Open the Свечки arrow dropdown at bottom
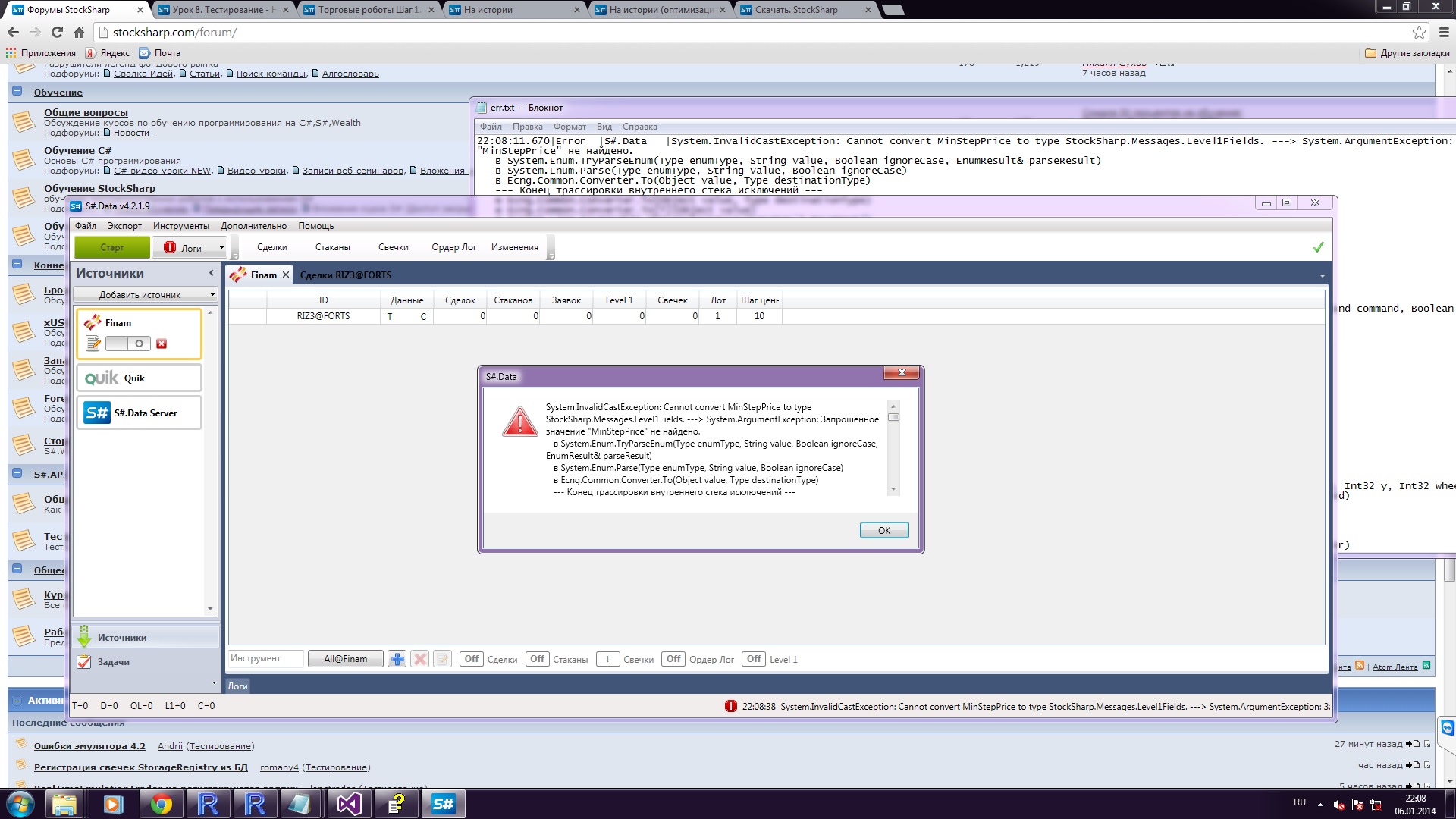Image resolution: width=1456 pixels, height=819 pixels. 607,659
